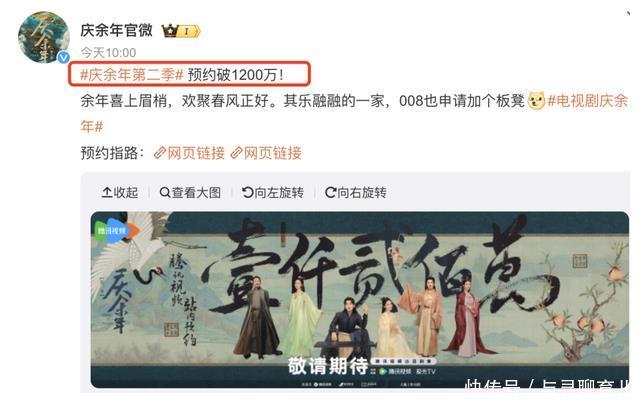Image resolution: width=640 pixels, height=403 pixels.
Task: Click the 今天10:00 post timestamp
Action: pyautogui.click(x=108, y=53)
